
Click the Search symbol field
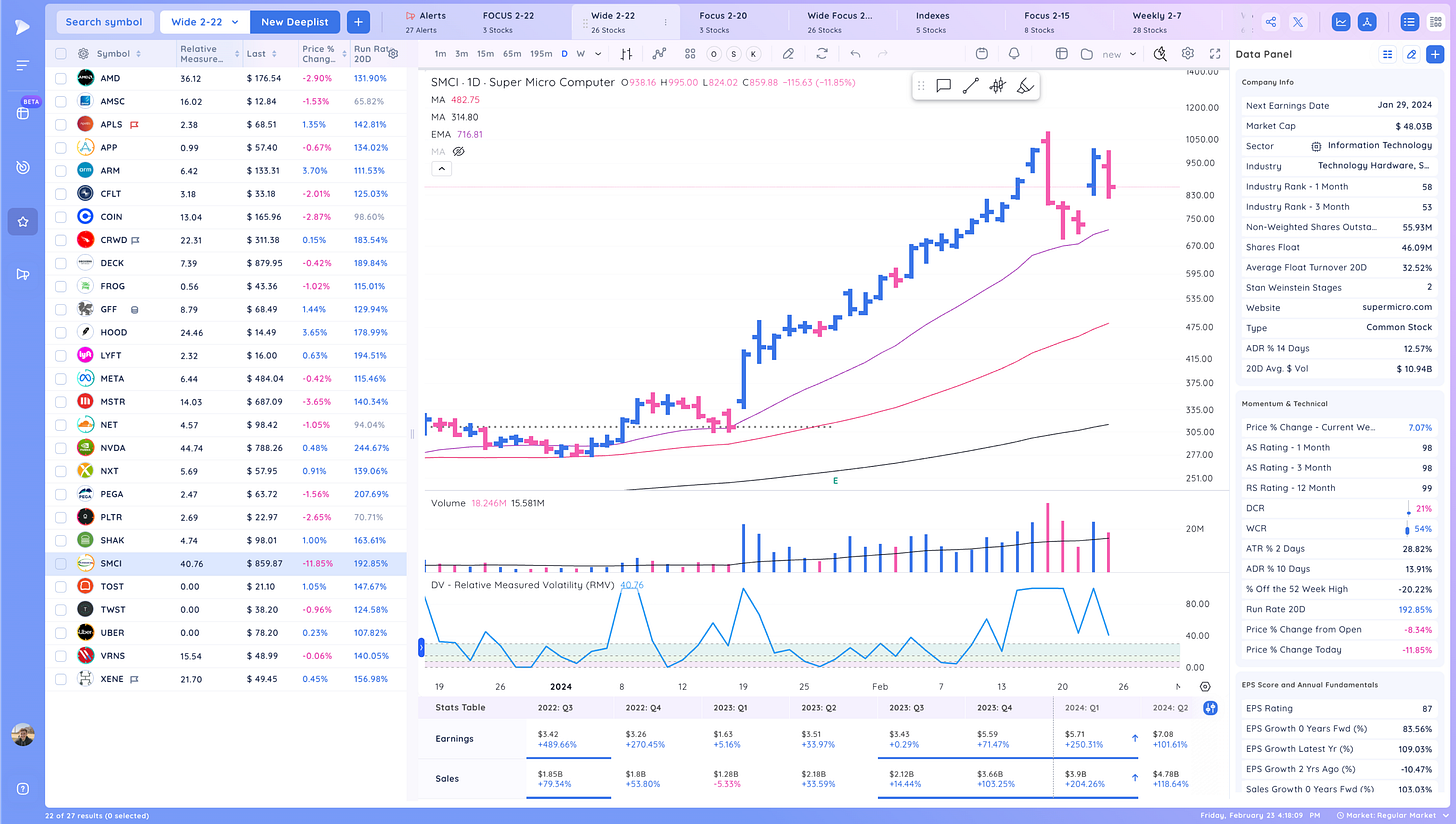pyautogui.click(x=104, y=21)
